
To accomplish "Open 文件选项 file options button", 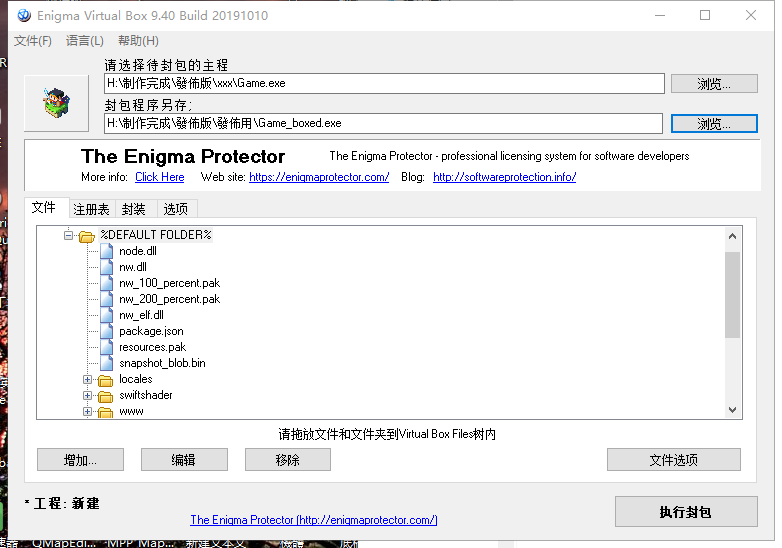I will (x=674, y=460).
